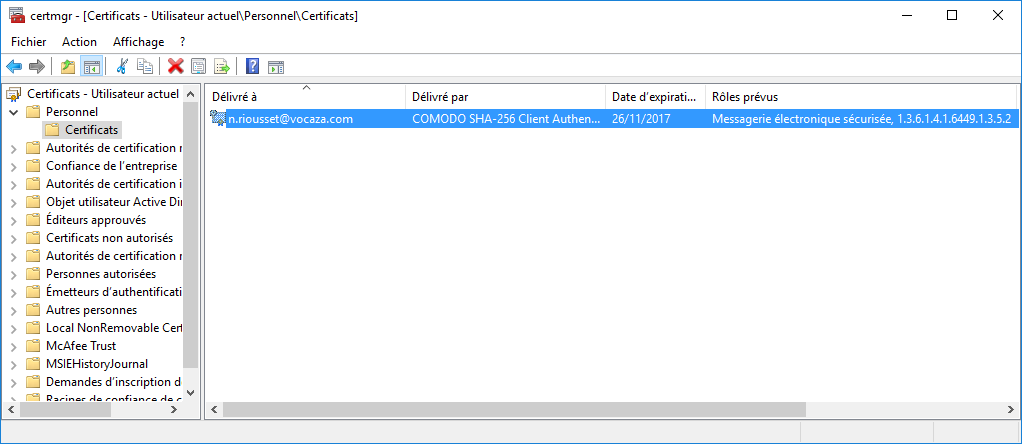Expand Certificats non autorisés
The width and height of the screenshot is (1022, 444).
tap(14, 238)
